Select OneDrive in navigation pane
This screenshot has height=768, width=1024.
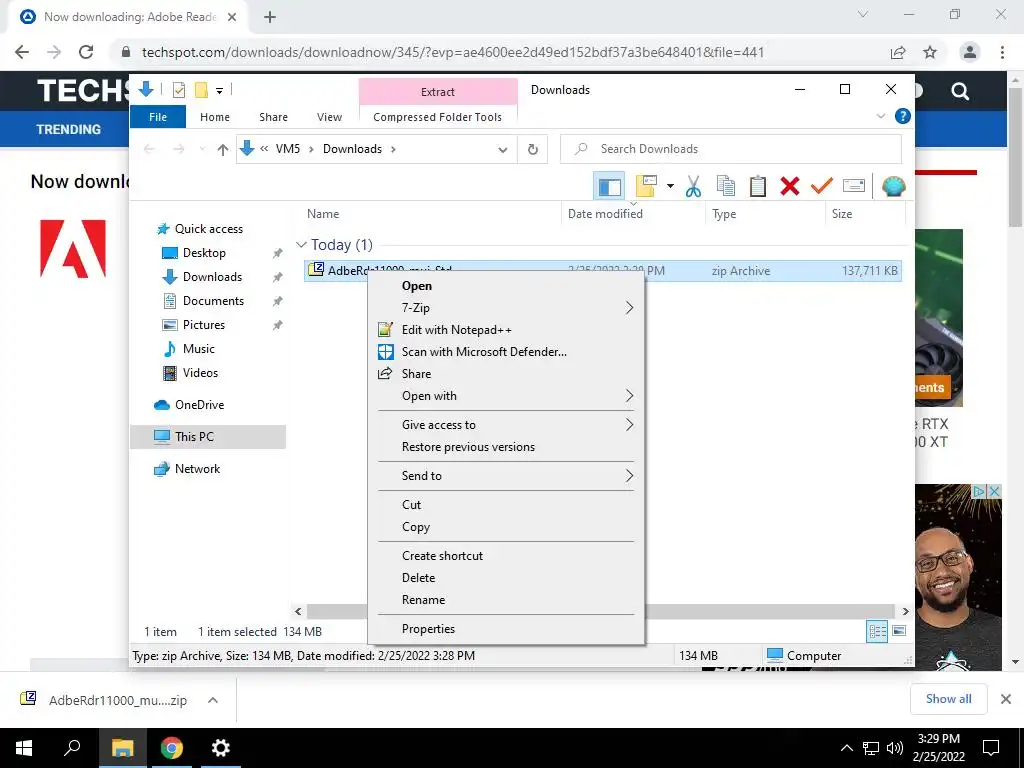(199, 405)
